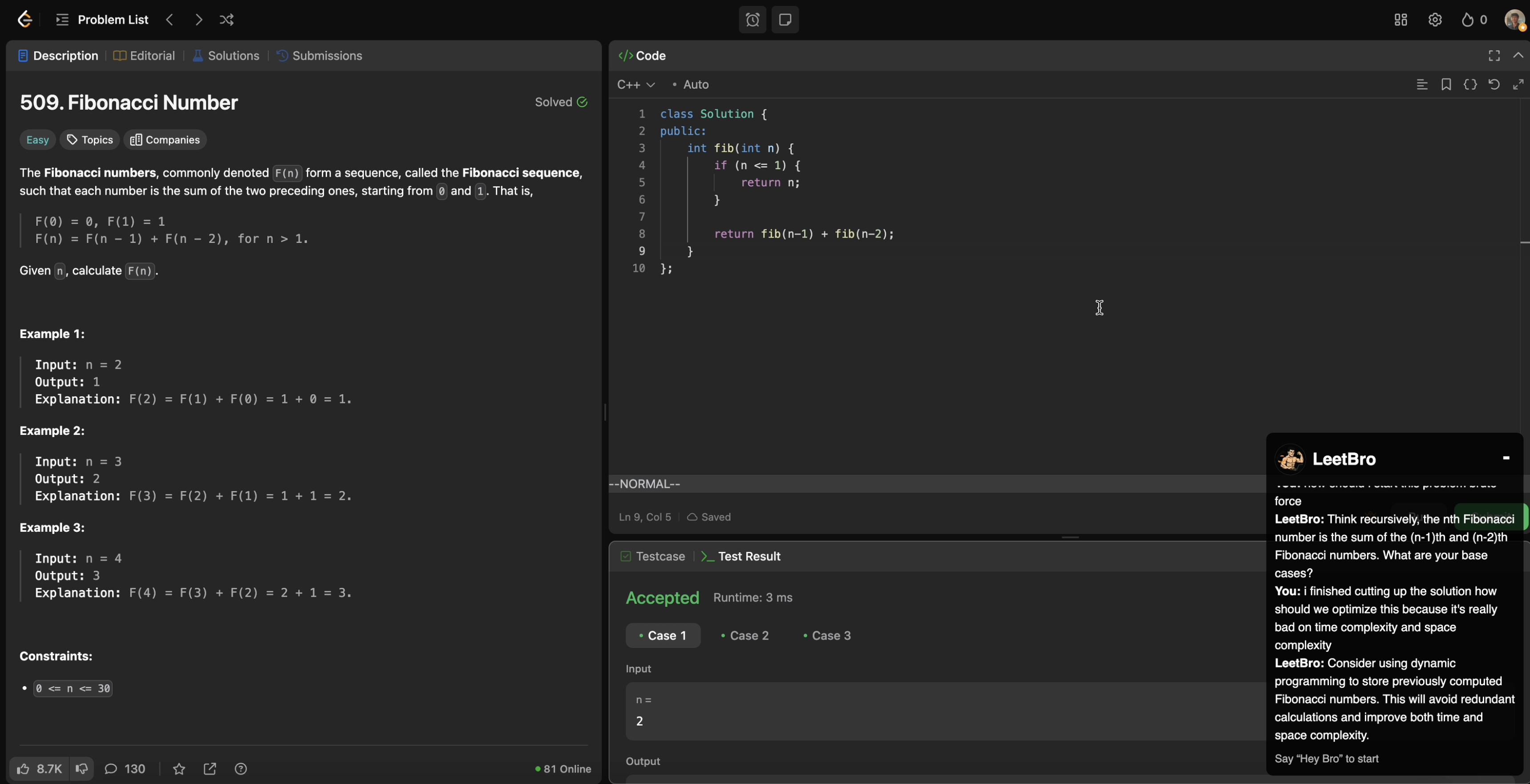Click the bookmark icon in code toolbar
The height and width of the screenshot is (784, 1530).
pyautogui.click(x=1446, y=85)
